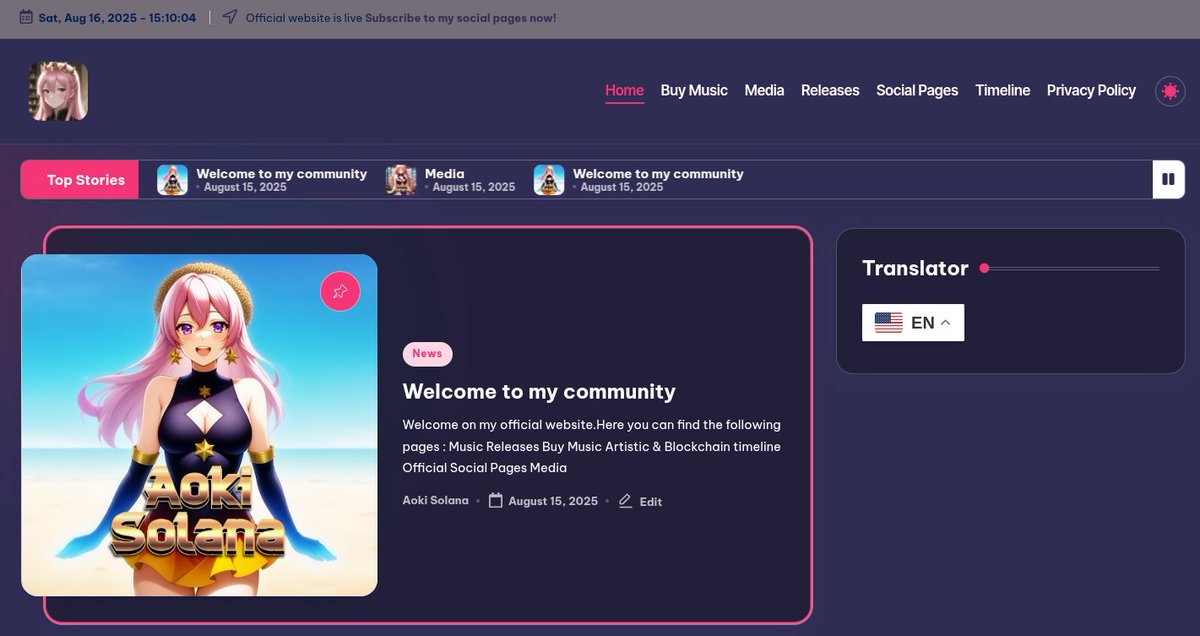Click the Aoki Solana author link
Viewport: 1200px width, 636px height.
(435, 501)
